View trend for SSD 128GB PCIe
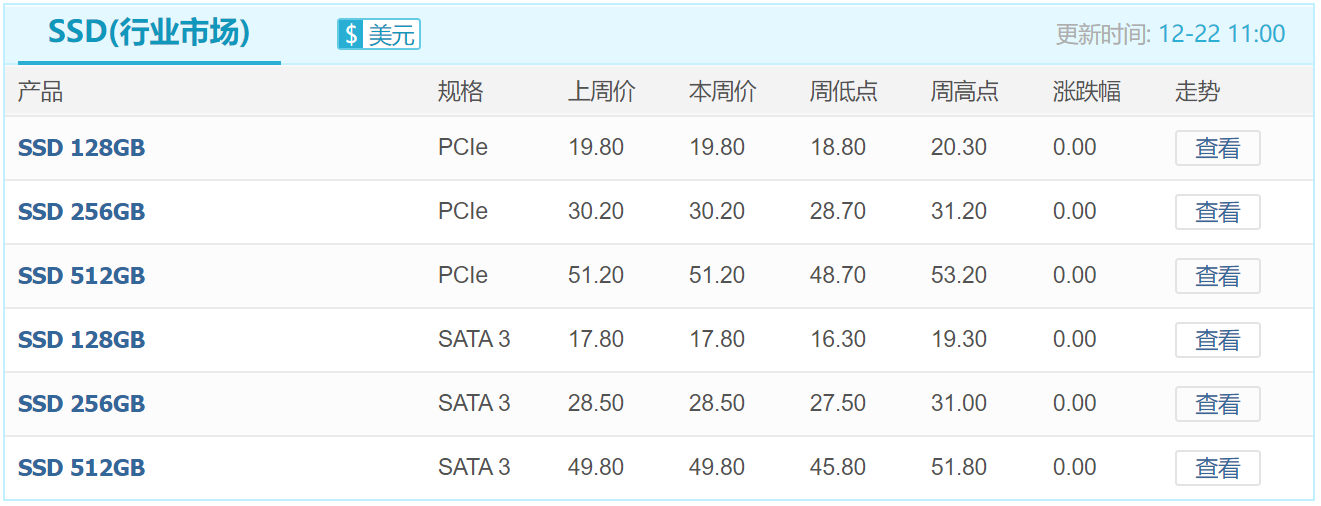Image resolution: width=1321 pixels, height=506 pixels. [1217, 148]
